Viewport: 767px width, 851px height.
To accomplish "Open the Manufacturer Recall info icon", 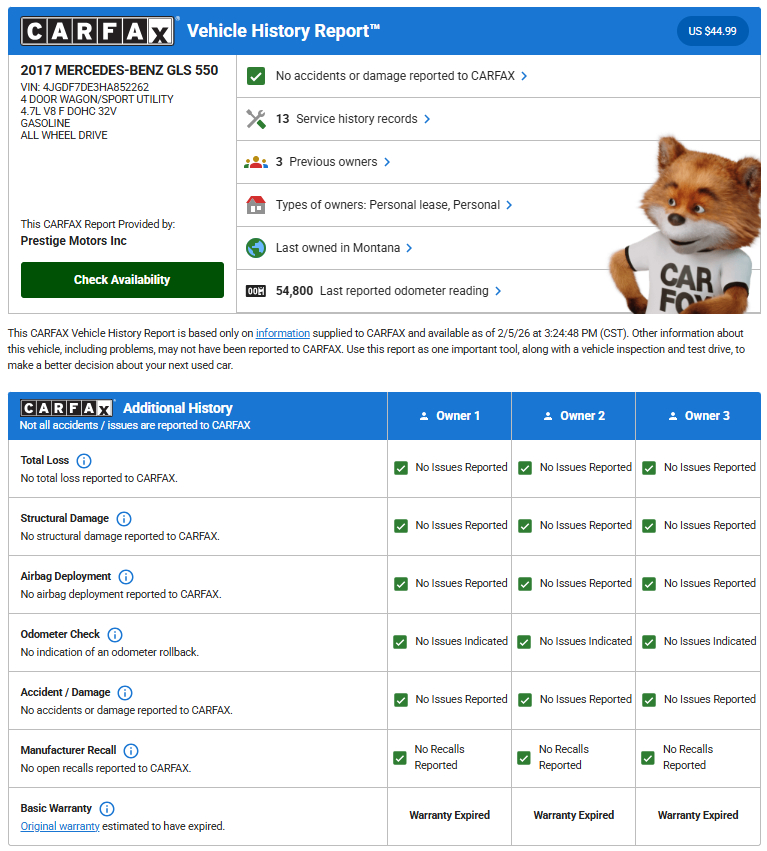I will [x=131, y=751].
